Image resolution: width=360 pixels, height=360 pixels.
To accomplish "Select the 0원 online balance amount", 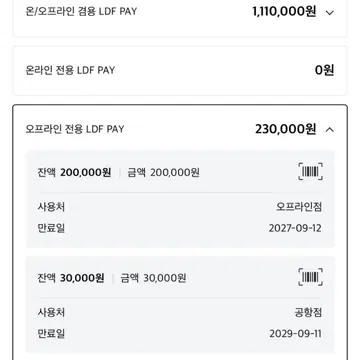I will pos(324,70).
